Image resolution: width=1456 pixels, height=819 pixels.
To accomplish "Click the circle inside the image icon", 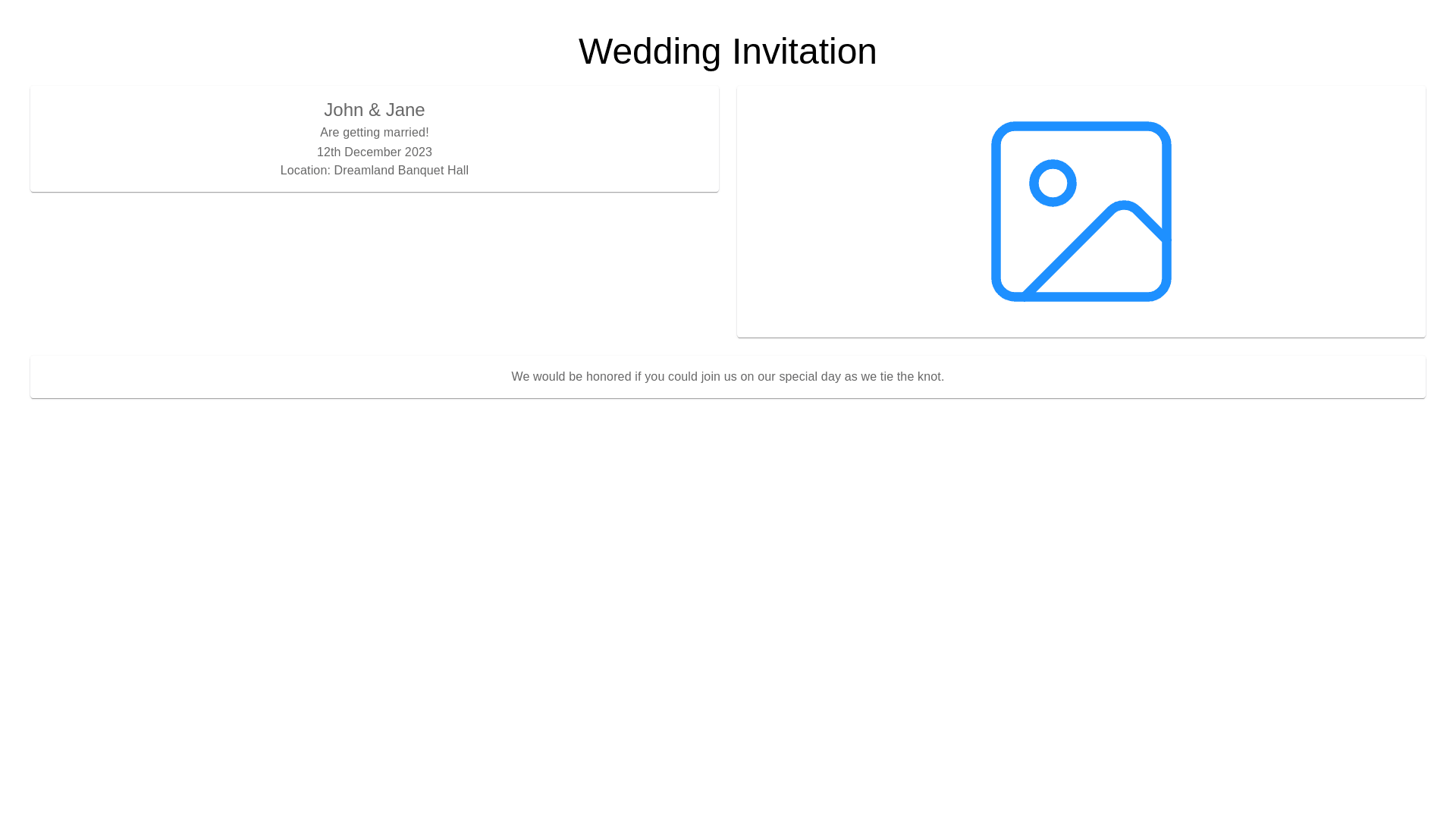I will pos(1053,183).
